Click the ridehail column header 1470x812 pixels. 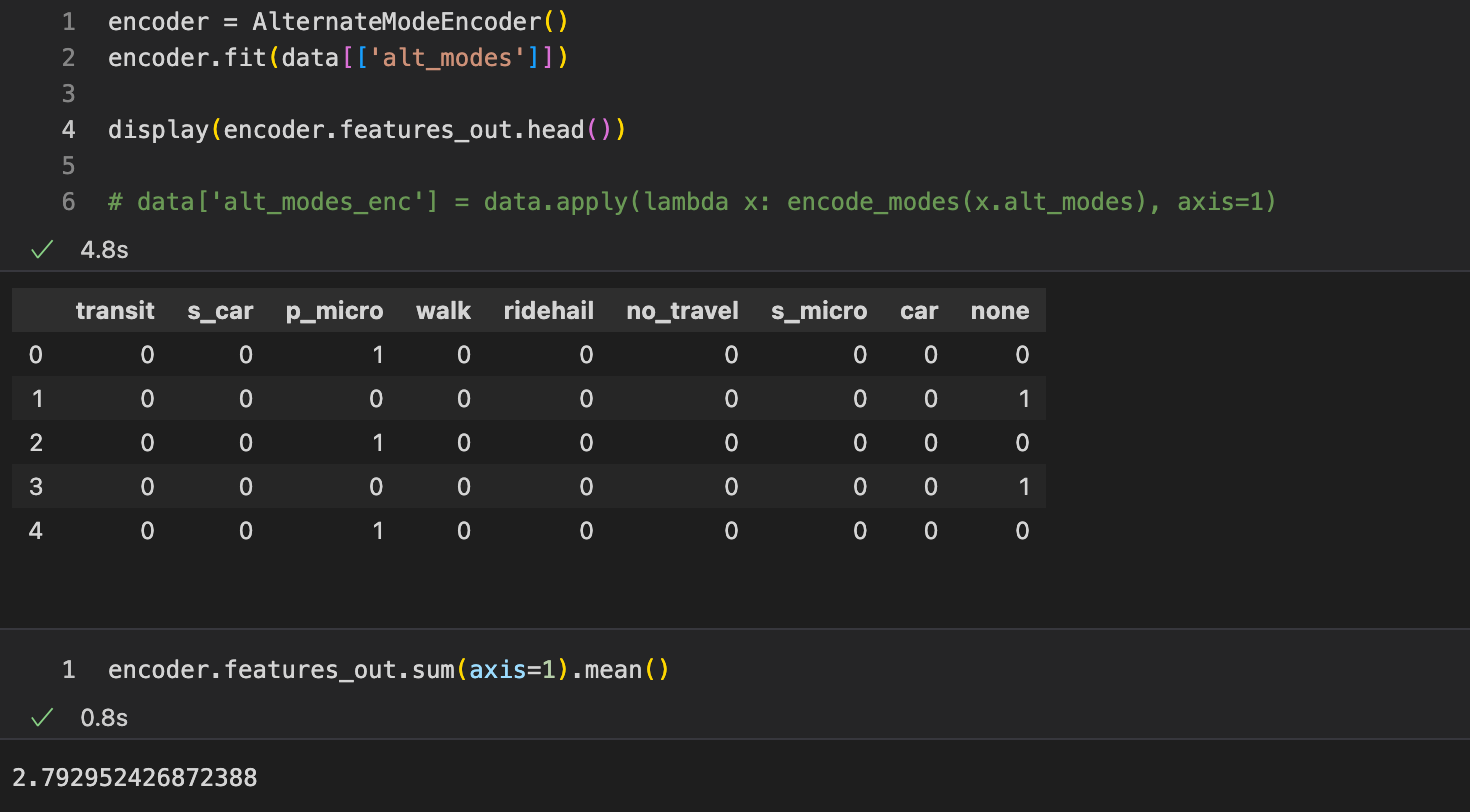[x=548, y=310]
